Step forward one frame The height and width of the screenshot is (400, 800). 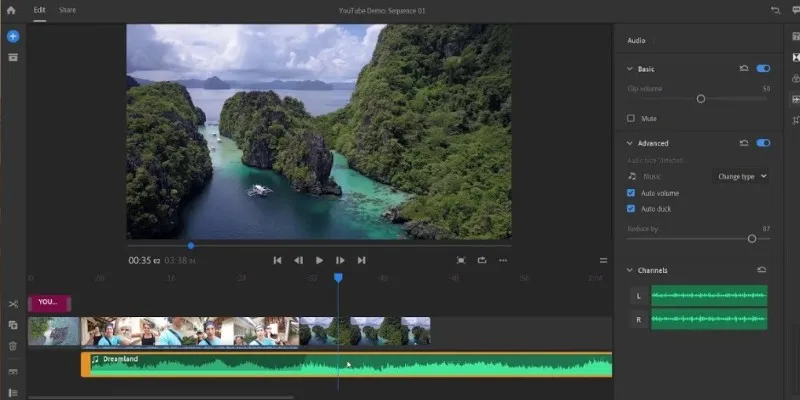[x=340, y=260]
